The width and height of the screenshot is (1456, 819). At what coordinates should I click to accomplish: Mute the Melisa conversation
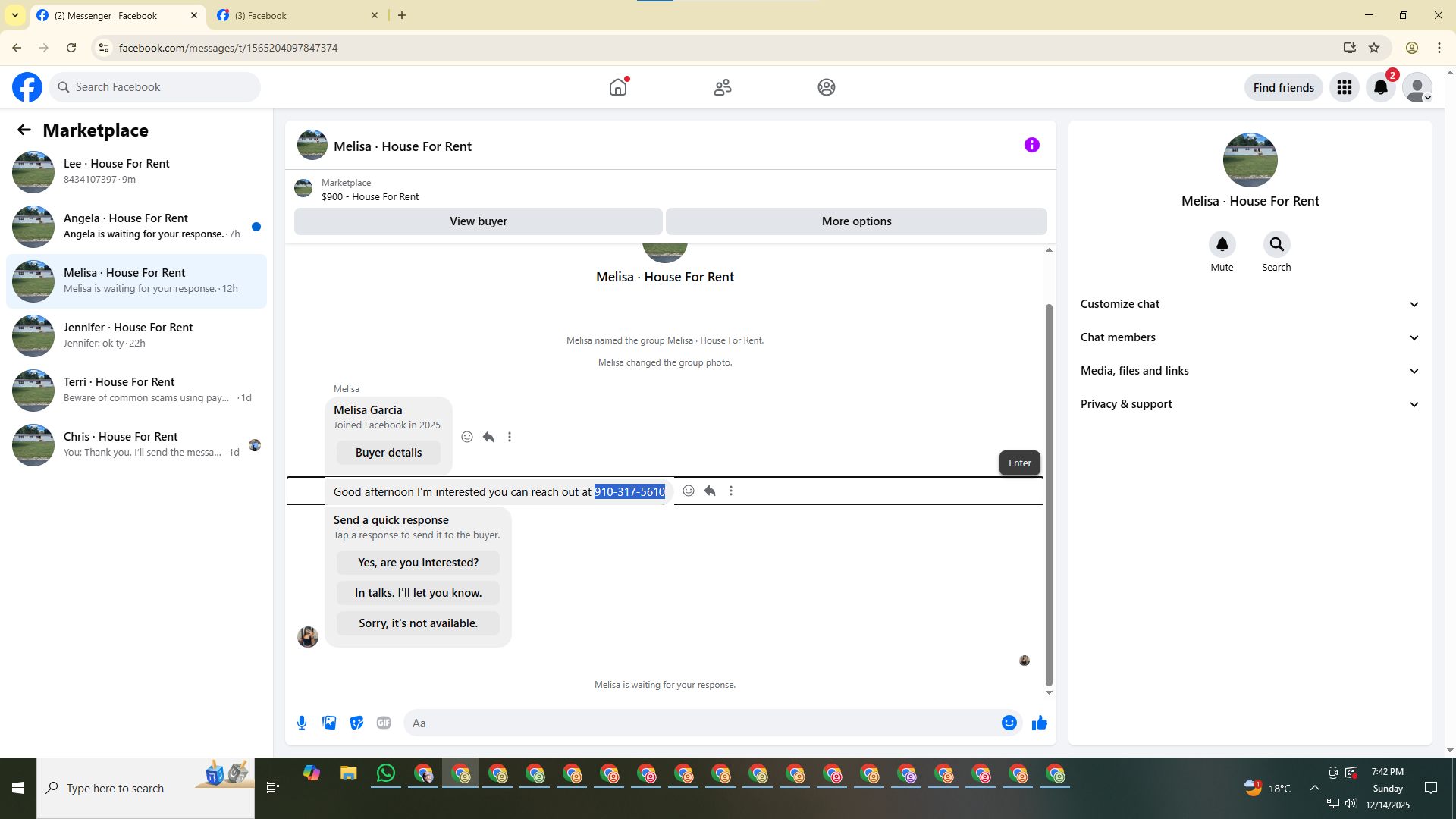click(1222, 244)
